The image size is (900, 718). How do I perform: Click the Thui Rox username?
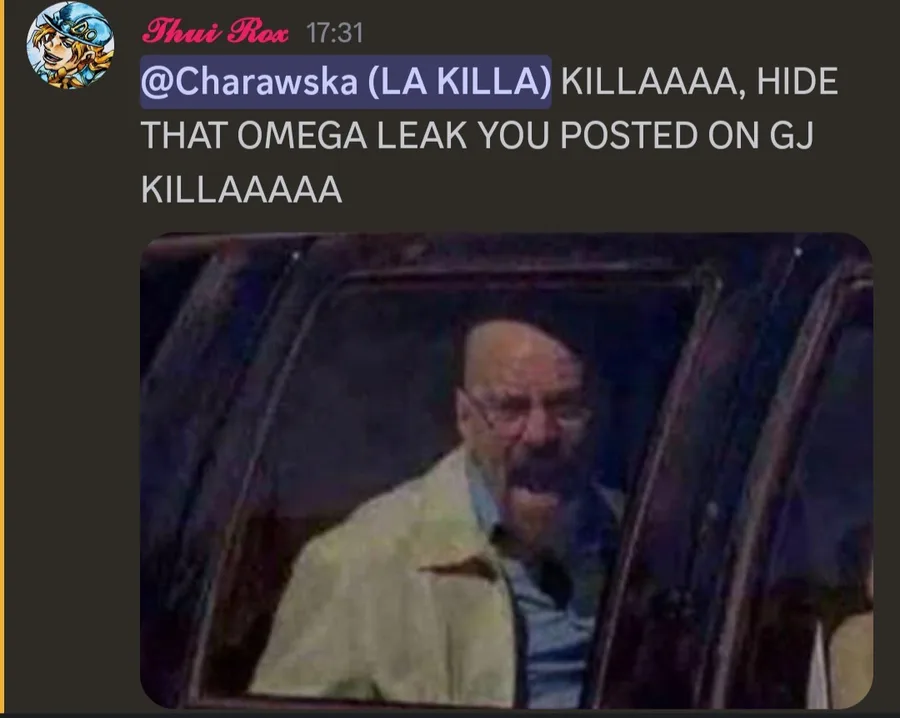(215, 32)
